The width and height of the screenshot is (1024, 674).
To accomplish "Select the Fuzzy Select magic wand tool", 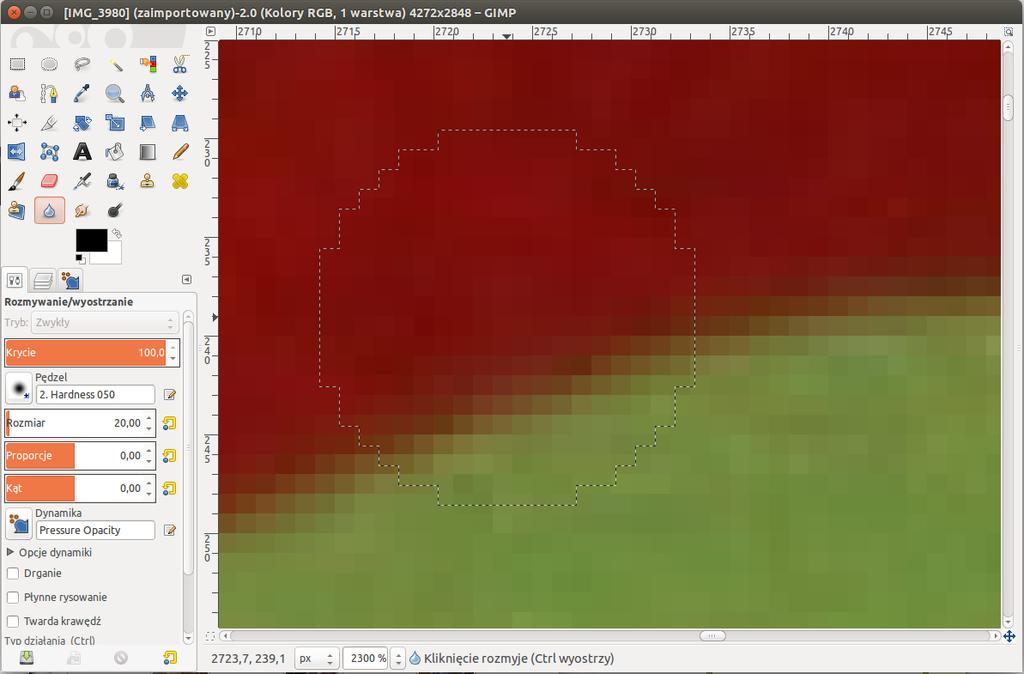I will click(x=115, y=64).
